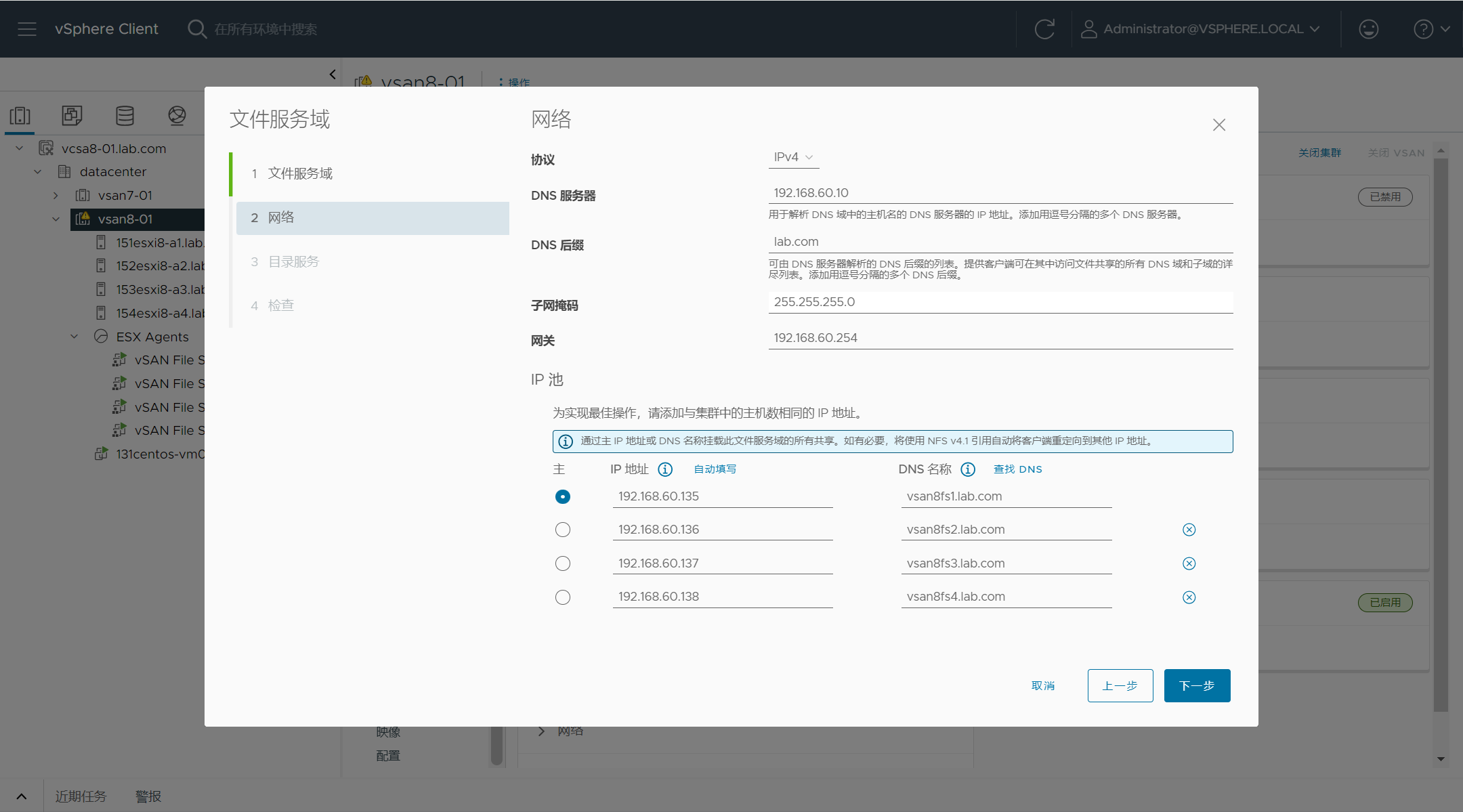
Task: Edit the vsan8fs3.lab.com DNS name field
Action: (x=1006, y=563)
